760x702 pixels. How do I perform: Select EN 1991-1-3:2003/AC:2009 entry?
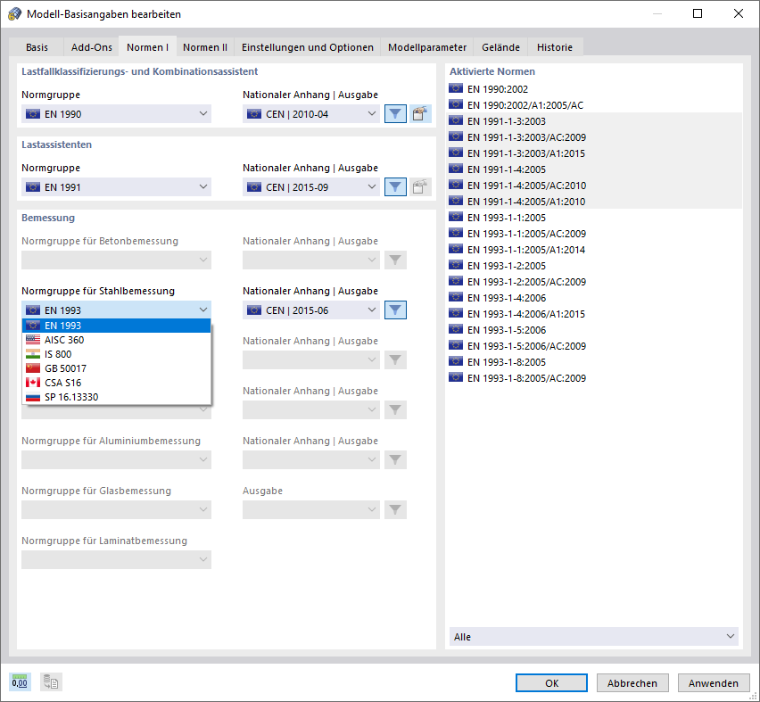click(x=594, y=137)
